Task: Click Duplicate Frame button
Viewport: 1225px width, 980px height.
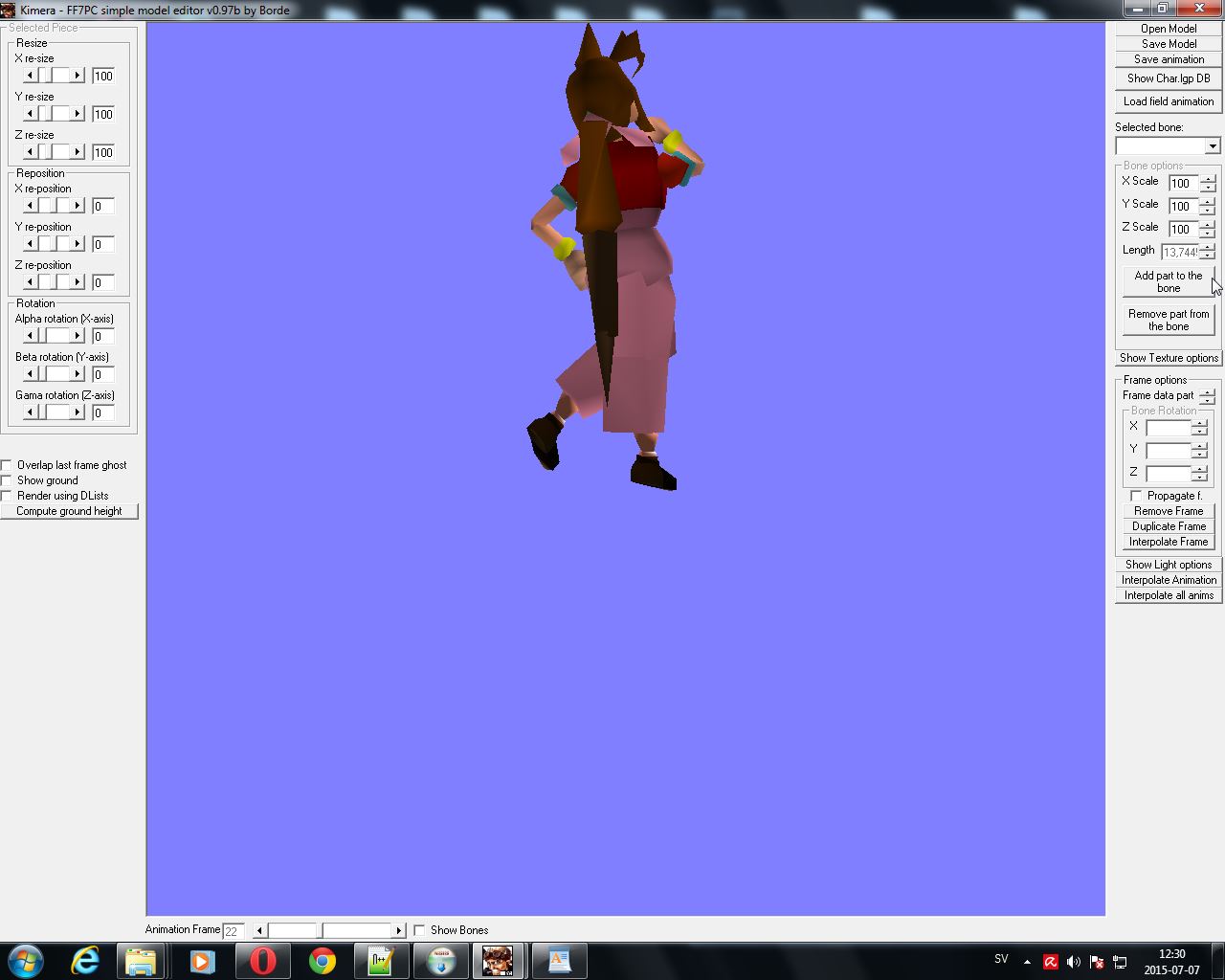Action: coord(1169,526)
